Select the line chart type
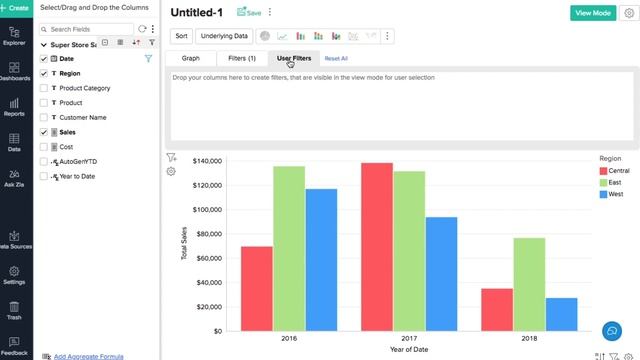 pos(282,36)
